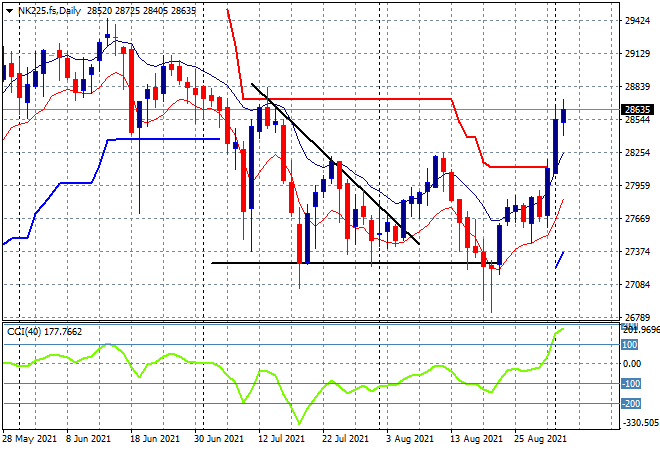The image size is (660, 450).
Task: Click the 25 Aug 2021 date label
Action: pos(540,439)
